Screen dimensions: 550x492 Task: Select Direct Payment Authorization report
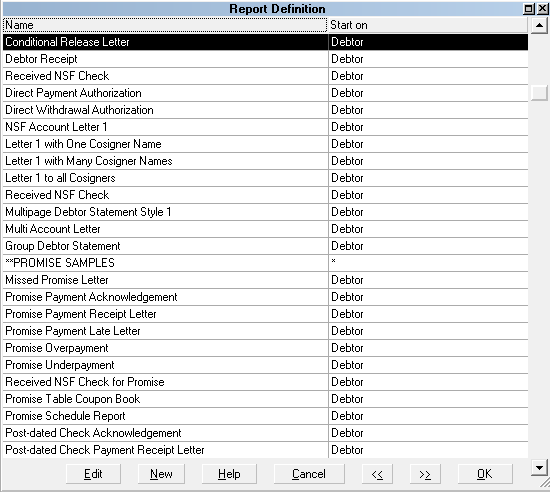(x=265, y=93)
